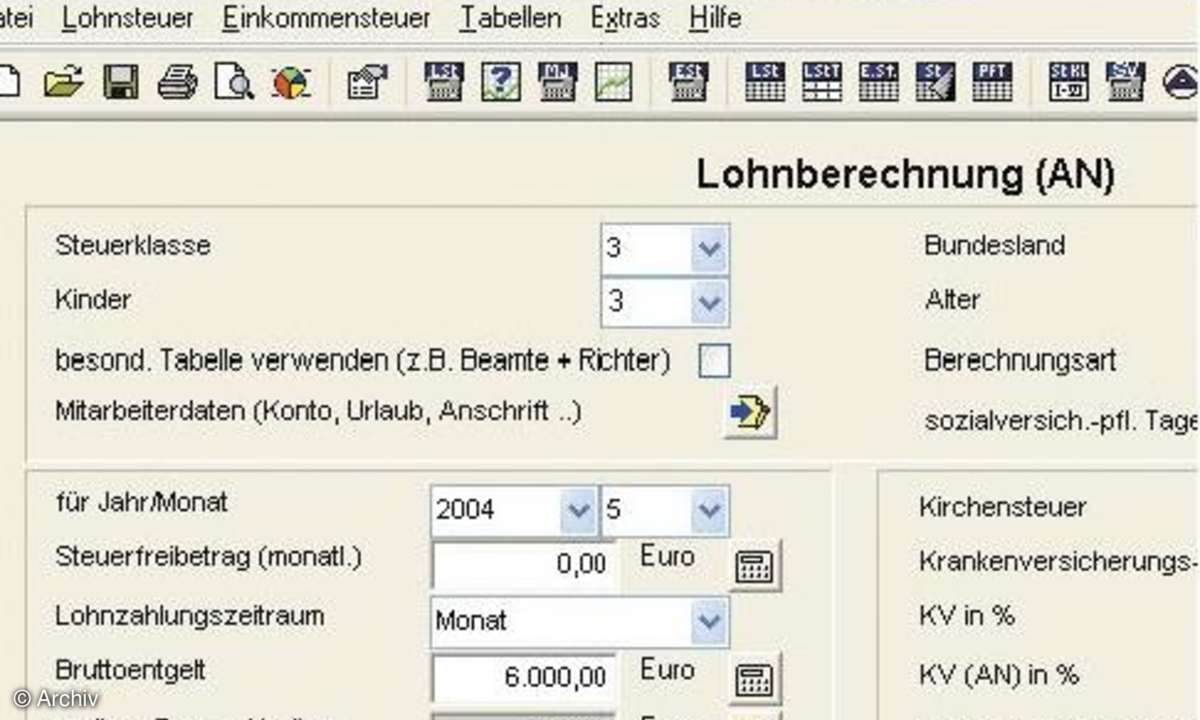Click the Kirchensteuer label
Screen dimensions: 1200x720
coord(1002,507)
